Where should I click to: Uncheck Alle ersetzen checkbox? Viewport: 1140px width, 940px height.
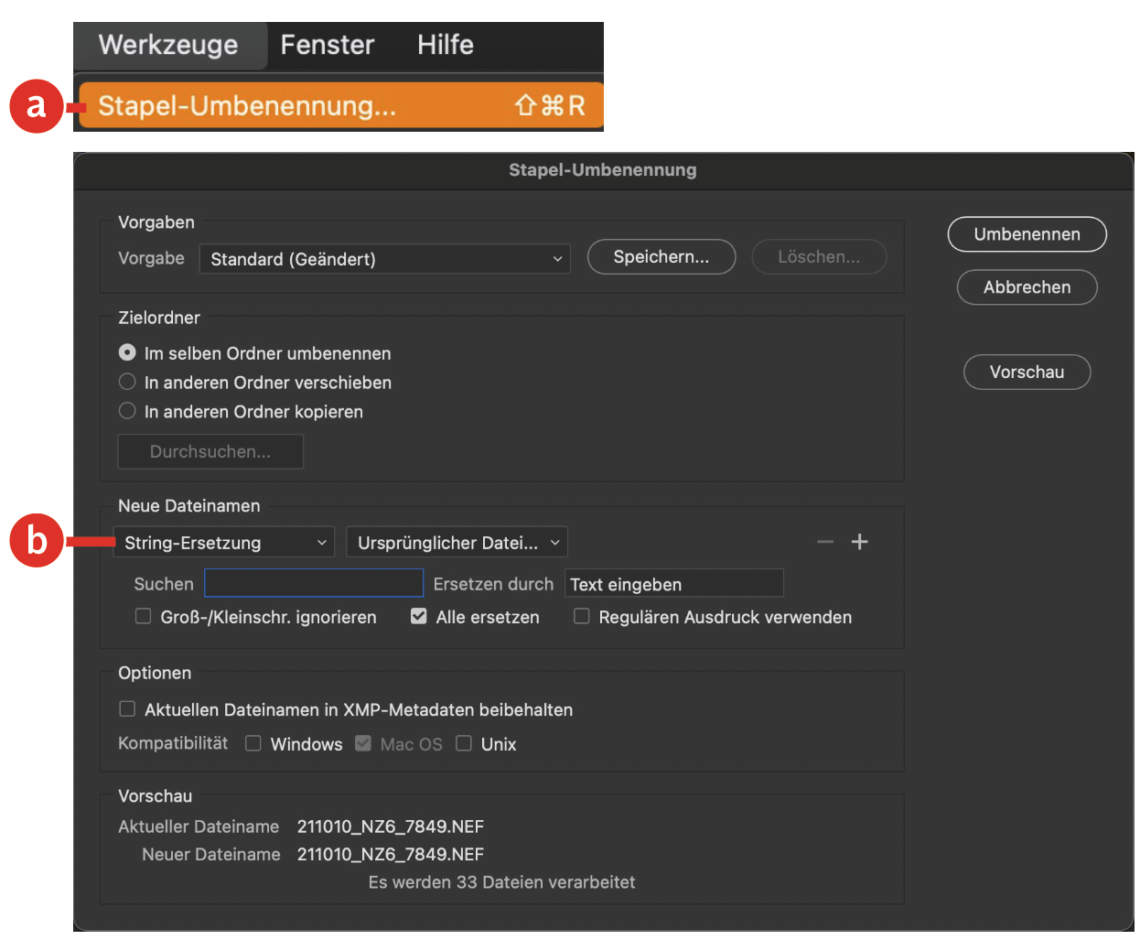[419, 616]
